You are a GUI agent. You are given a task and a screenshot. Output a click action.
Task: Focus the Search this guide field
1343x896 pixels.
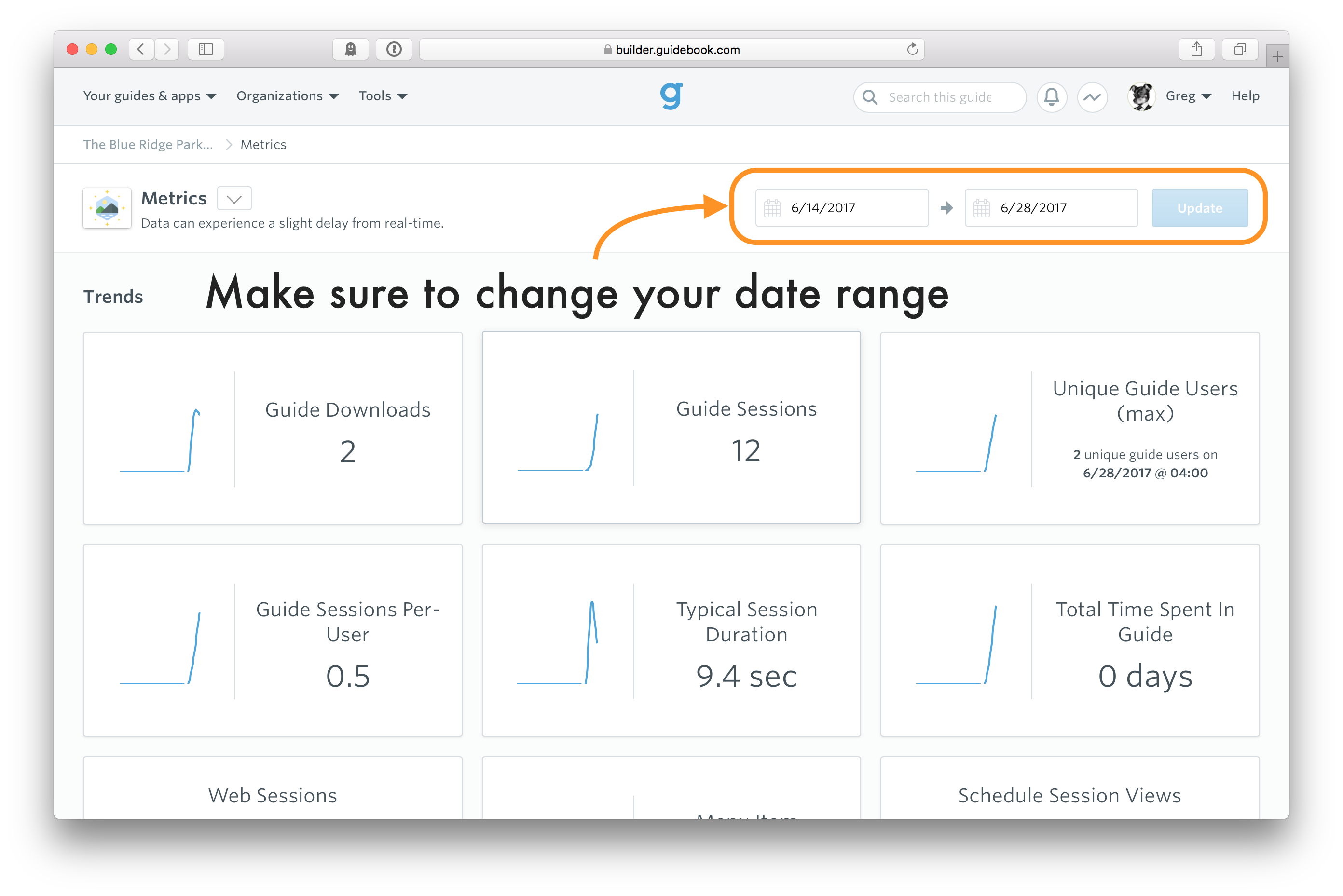[940, 97]
